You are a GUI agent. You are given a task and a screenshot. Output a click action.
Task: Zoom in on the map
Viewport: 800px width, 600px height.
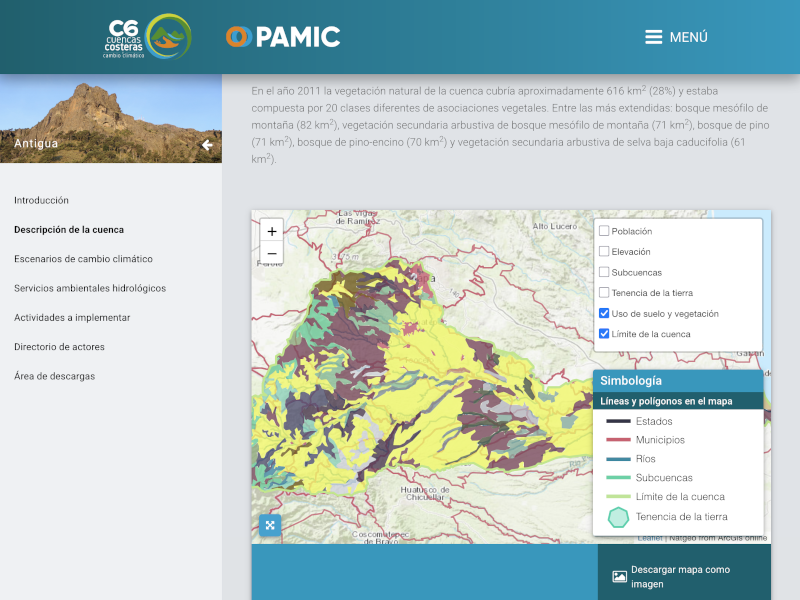(x=272, y=231)
